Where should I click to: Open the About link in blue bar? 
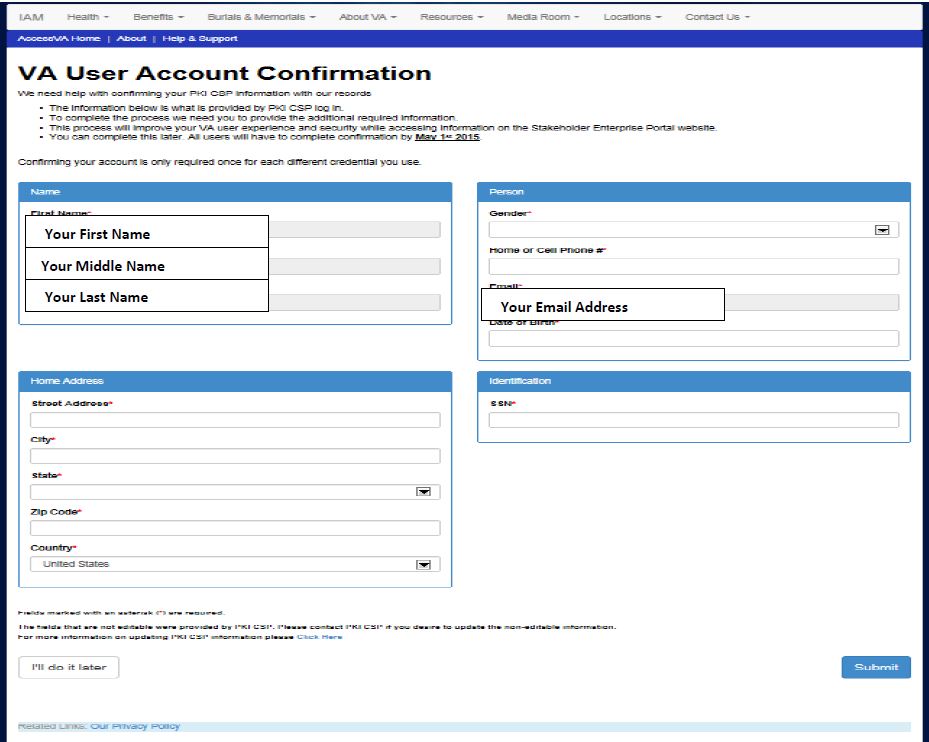[132, 39]
